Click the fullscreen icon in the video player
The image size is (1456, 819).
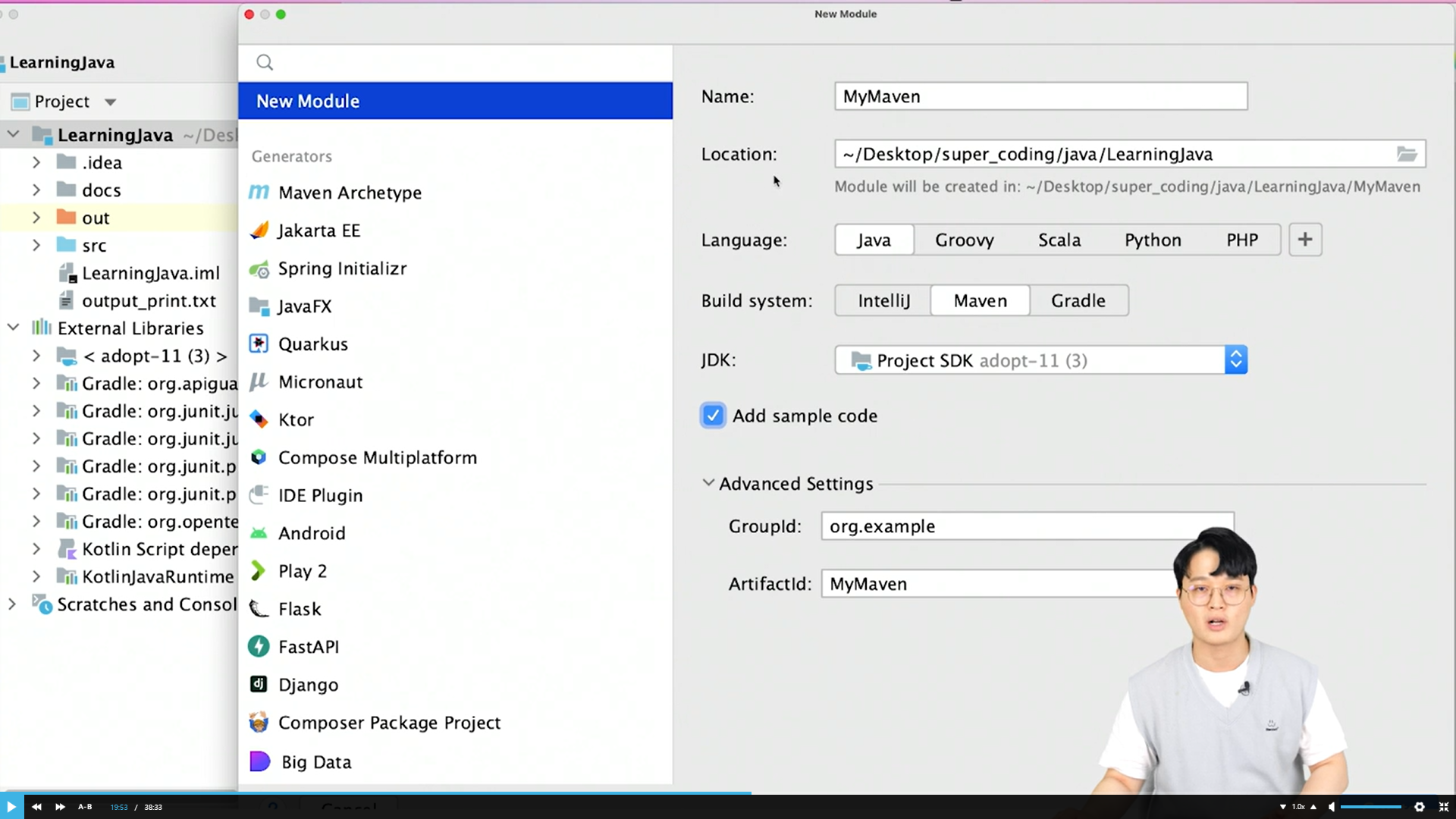[1444, 807]
